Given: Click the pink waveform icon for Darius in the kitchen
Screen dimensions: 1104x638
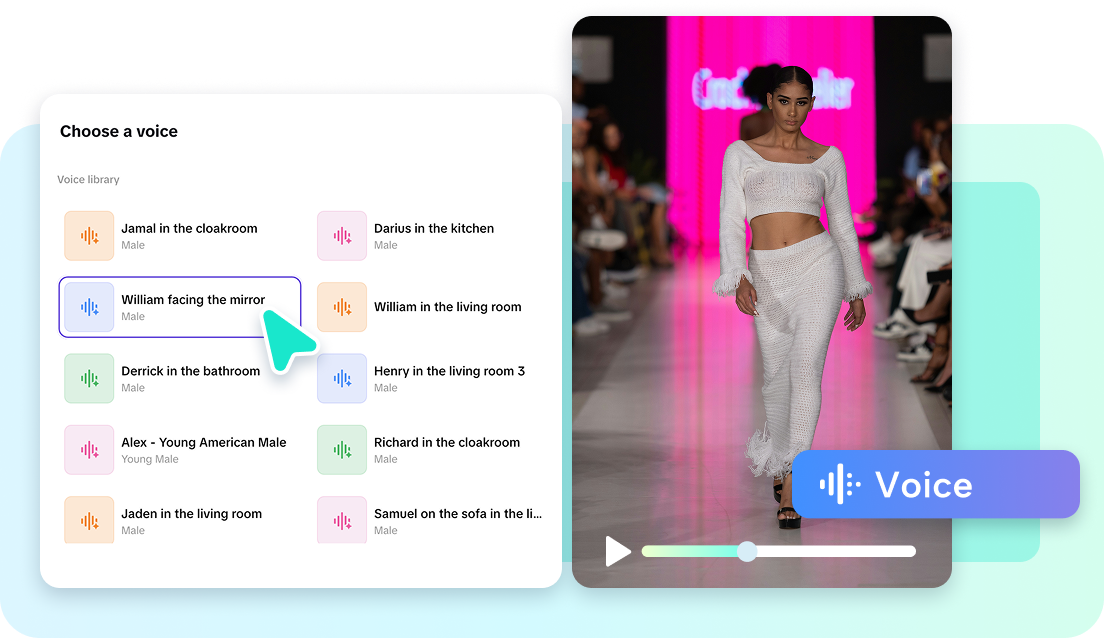Looking at the screenshot, I should pyautogui.click(x=341, y=236).
